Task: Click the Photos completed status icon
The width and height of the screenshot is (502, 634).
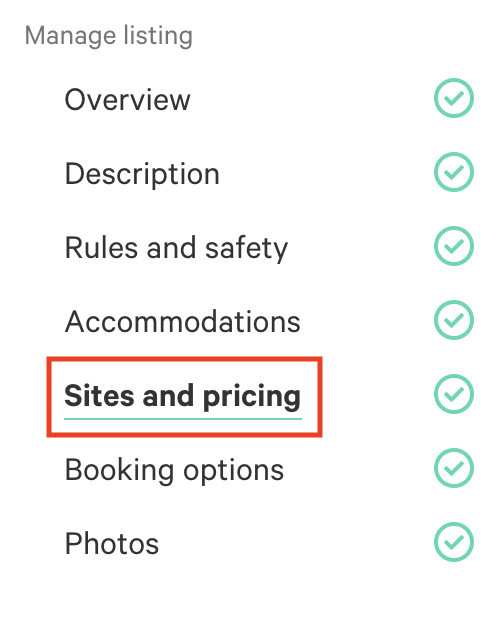Action: pos(453,542)
